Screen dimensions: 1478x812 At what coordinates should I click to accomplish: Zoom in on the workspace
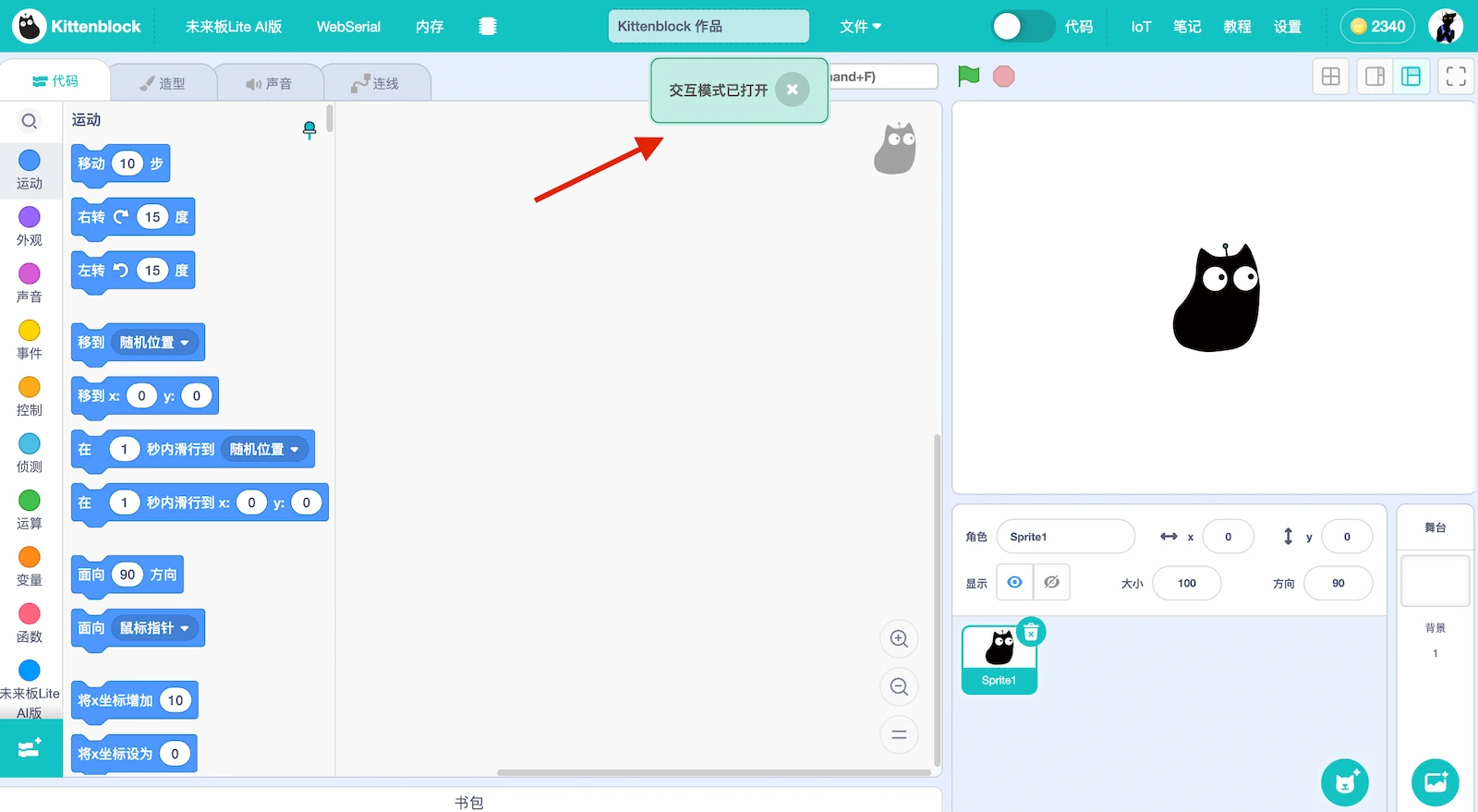coord(899,638)
